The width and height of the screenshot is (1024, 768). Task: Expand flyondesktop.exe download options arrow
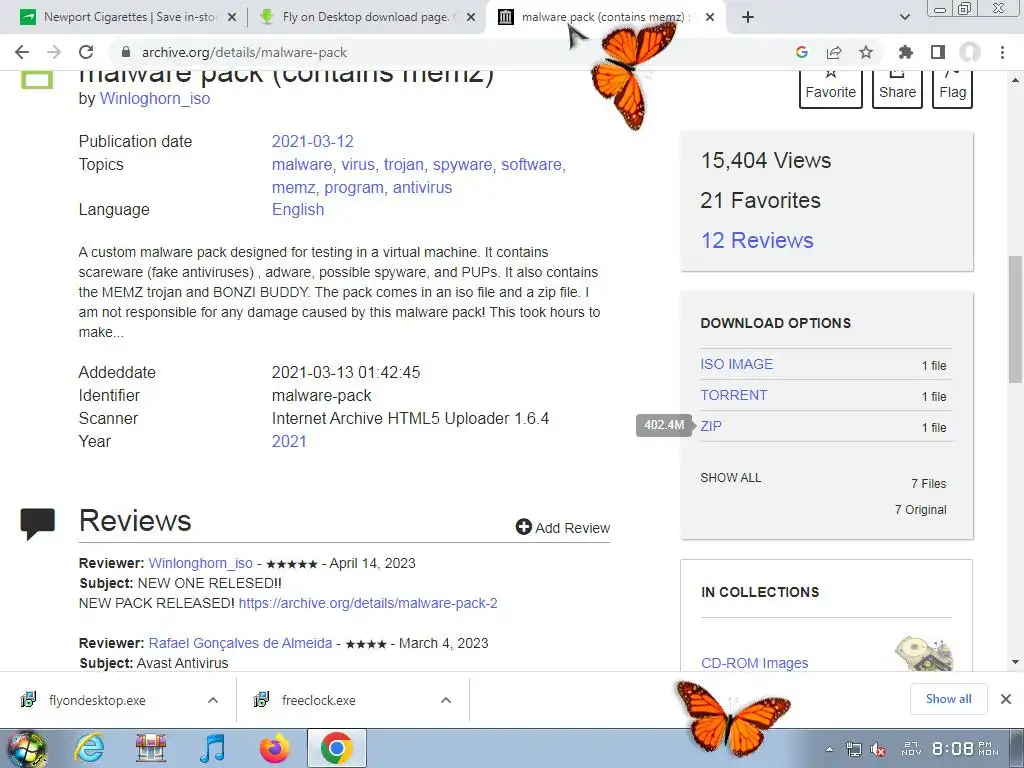coord(213,700)
